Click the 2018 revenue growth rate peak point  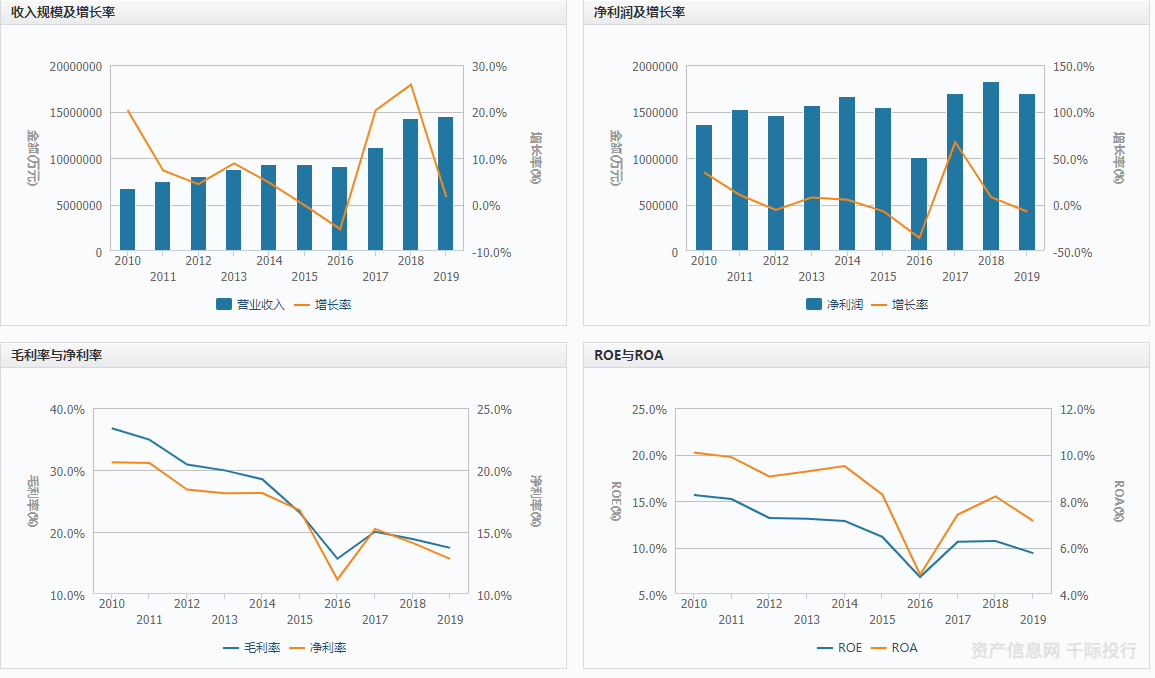tap(411, 84)
